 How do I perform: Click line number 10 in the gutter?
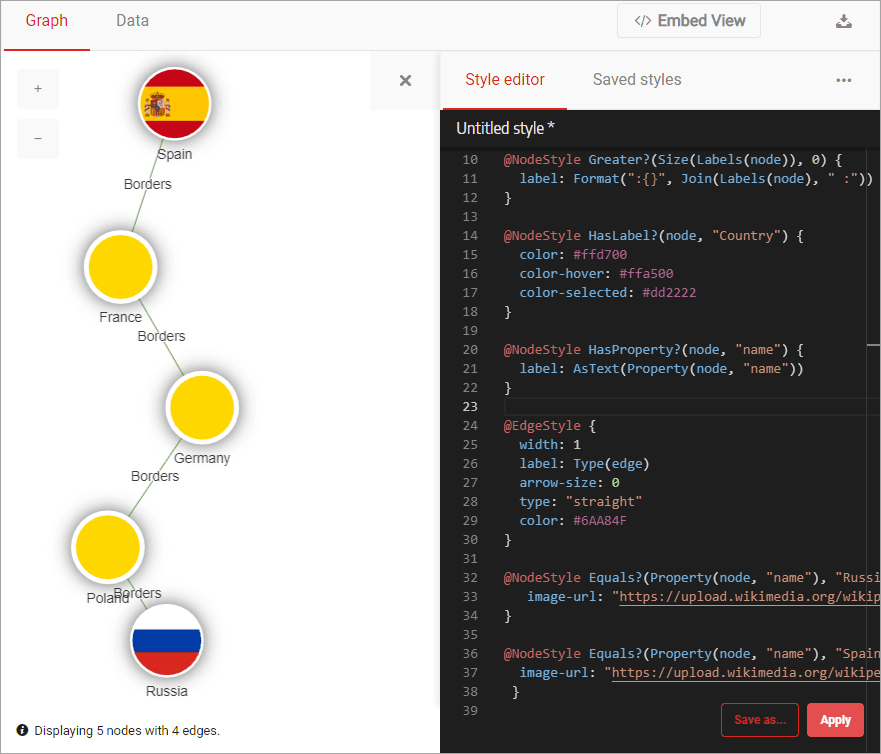click(470, 160)
